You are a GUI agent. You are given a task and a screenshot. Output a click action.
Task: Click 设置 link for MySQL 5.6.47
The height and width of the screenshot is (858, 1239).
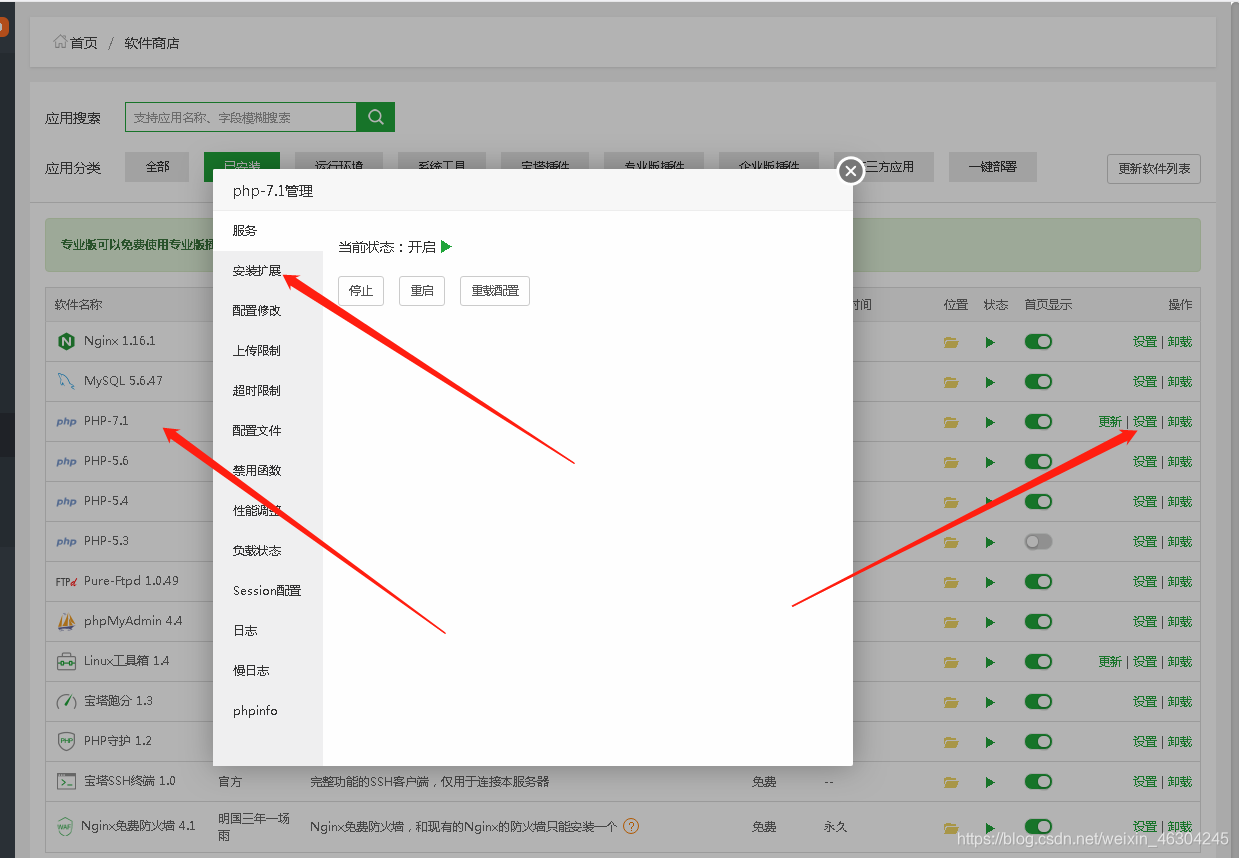point(1145,382)
